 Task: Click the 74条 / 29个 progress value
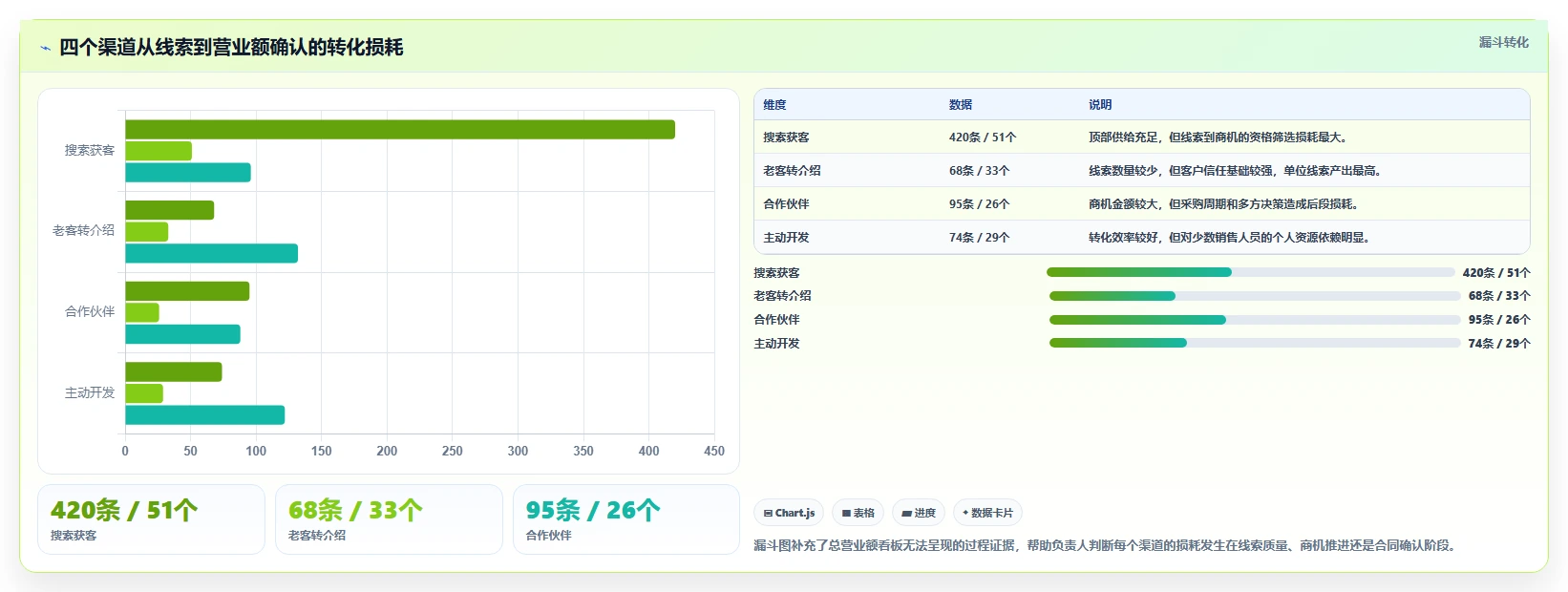tap(1499, 344)
